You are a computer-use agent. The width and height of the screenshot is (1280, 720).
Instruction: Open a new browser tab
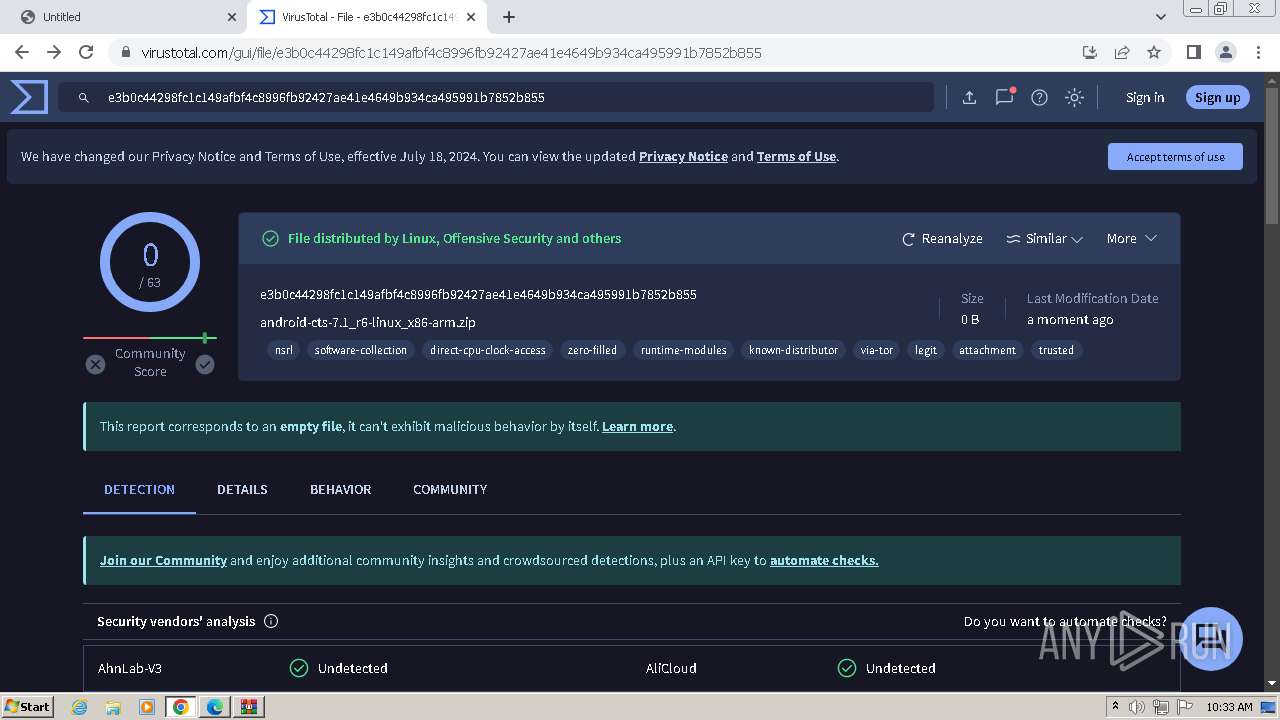coord(509,17)
